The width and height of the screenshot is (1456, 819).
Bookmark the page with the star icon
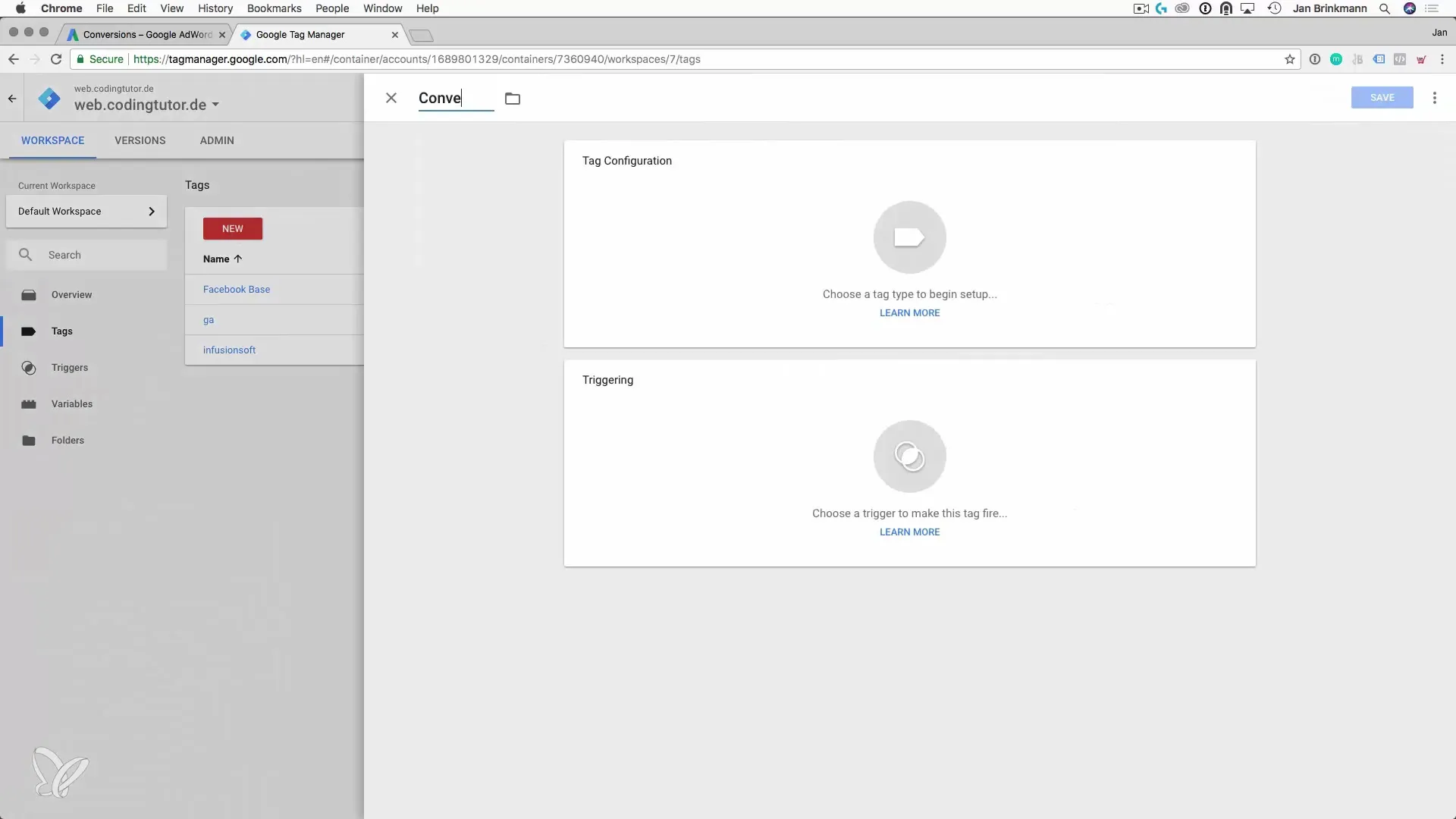point(1289,59)
